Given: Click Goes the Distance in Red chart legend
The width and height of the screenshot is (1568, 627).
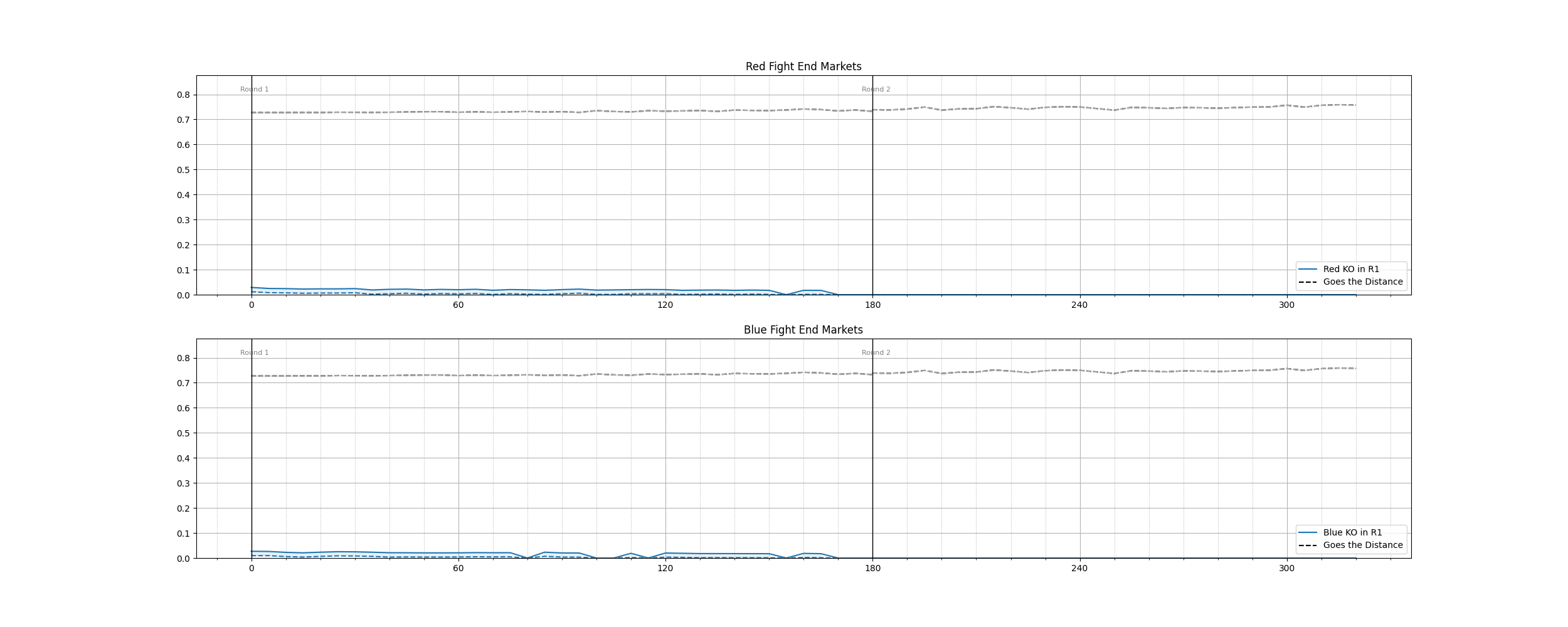Looking at the screenshot, I should coord(1362,282).
